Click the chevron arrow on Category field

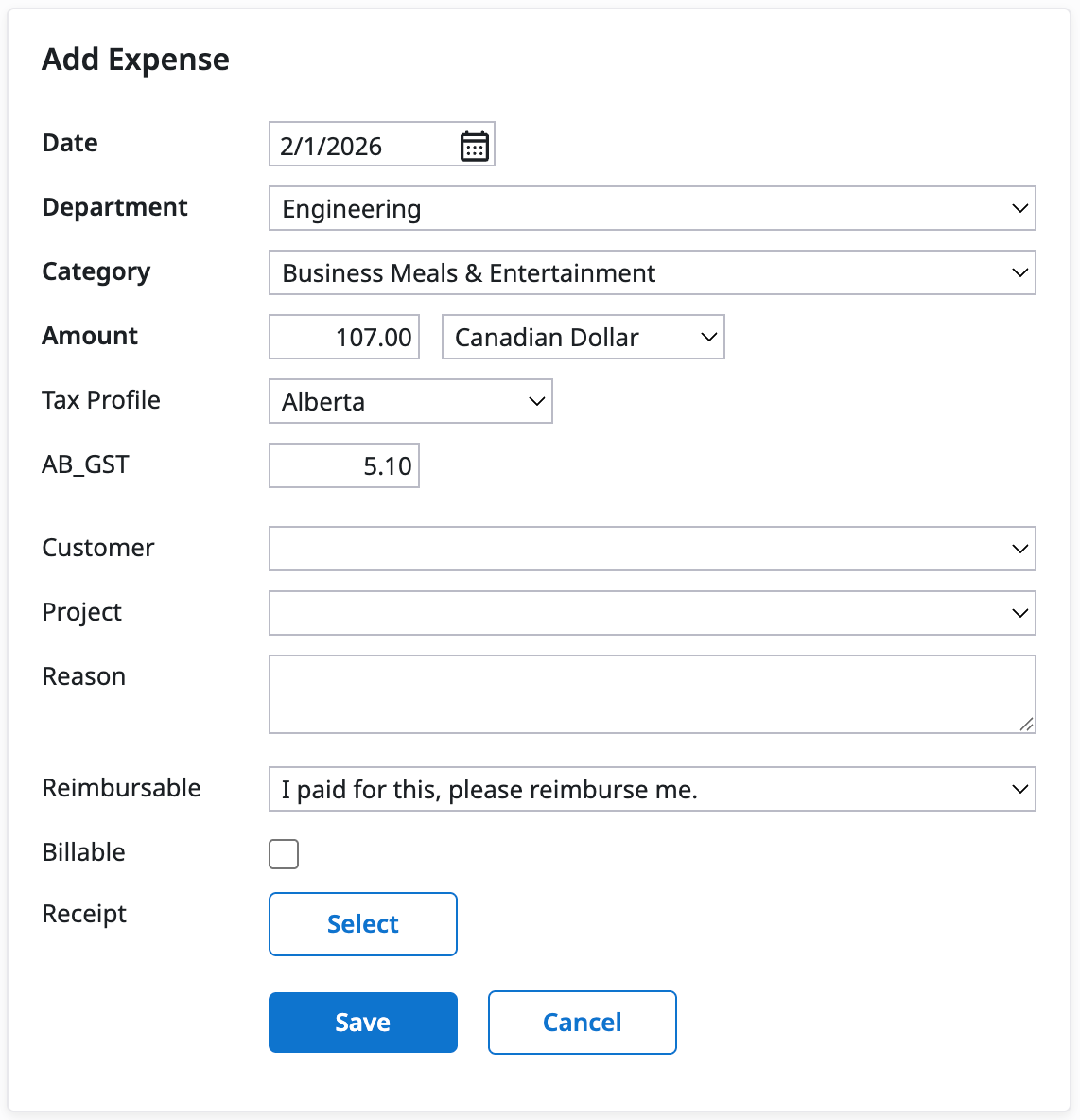click(x=1019, y=273)
